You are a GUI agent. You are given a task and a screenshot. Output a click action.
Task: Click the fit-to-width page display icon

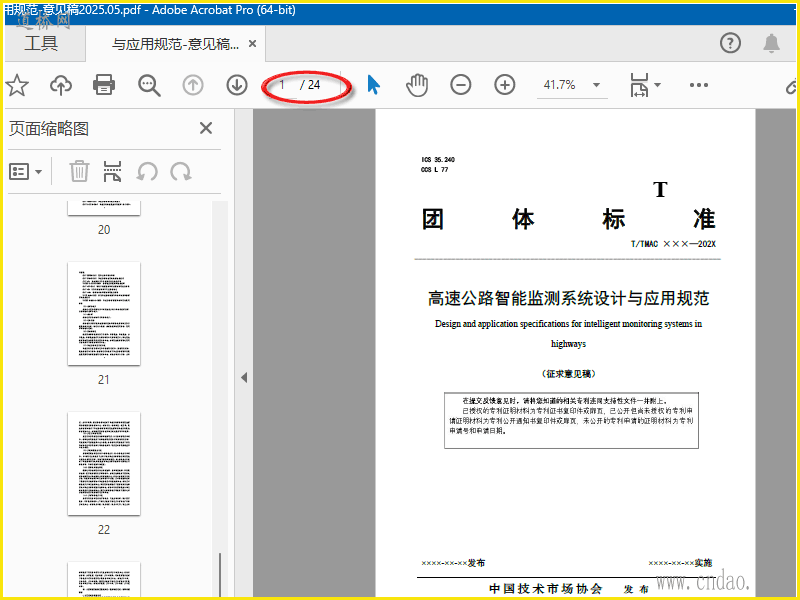tap(639, 85)
